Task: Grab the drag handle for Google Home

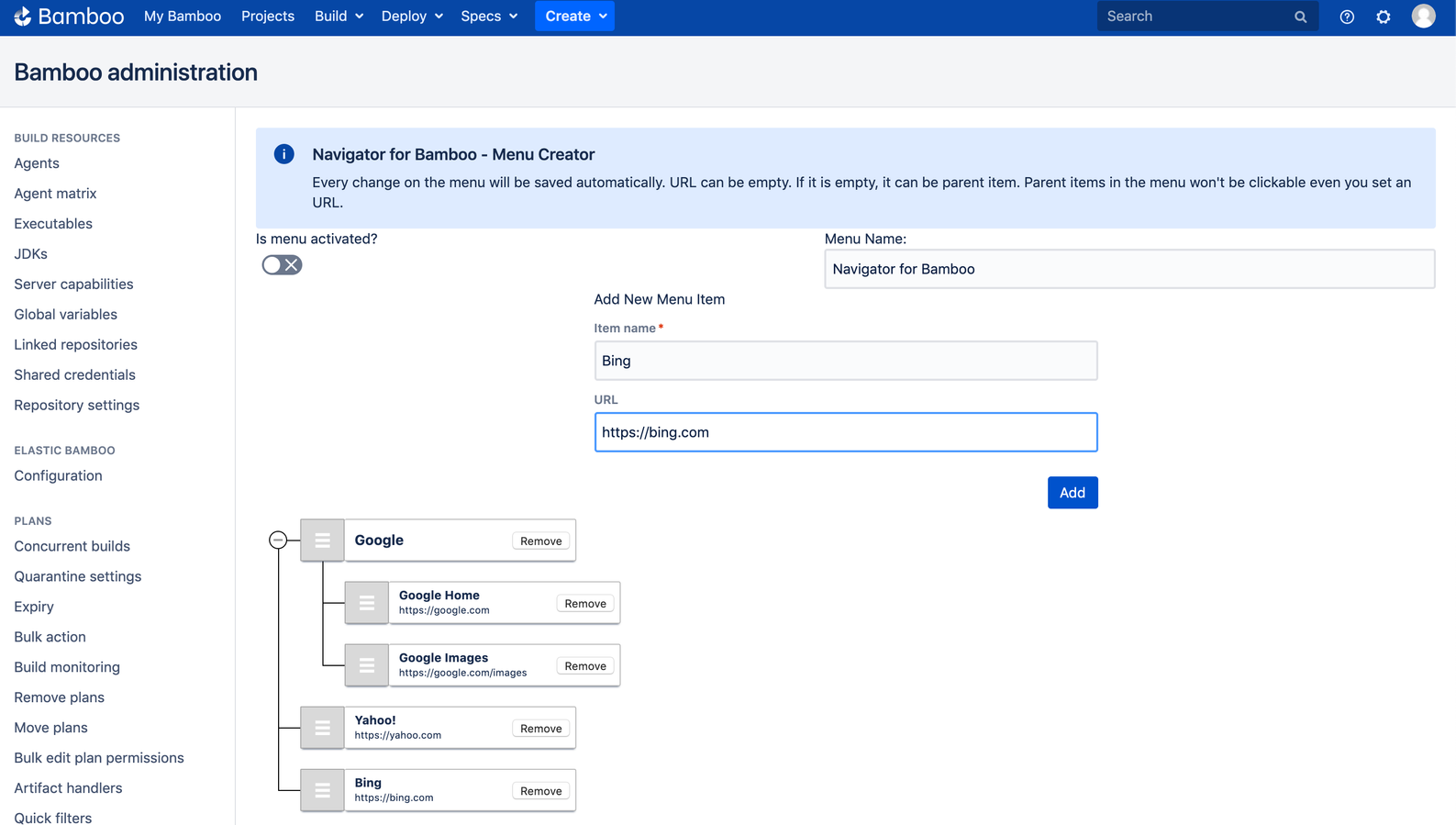Action: coord(366,603)
